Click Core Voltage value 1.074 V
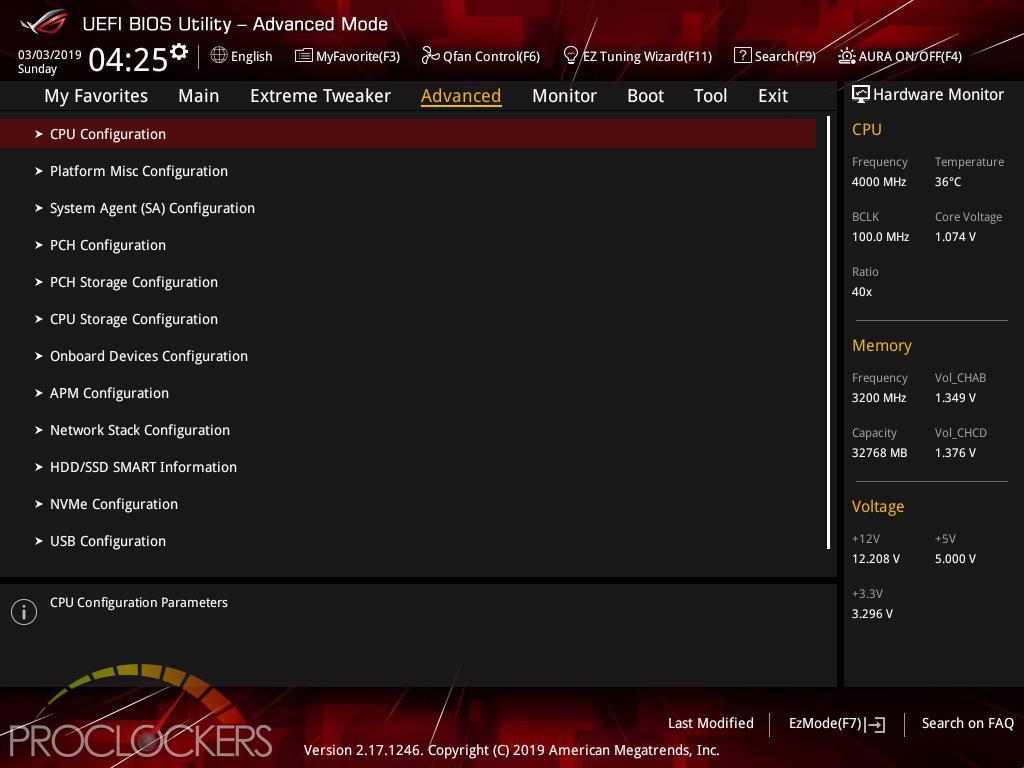Screen dimensions: 1024x768 (x=955, y=237)
